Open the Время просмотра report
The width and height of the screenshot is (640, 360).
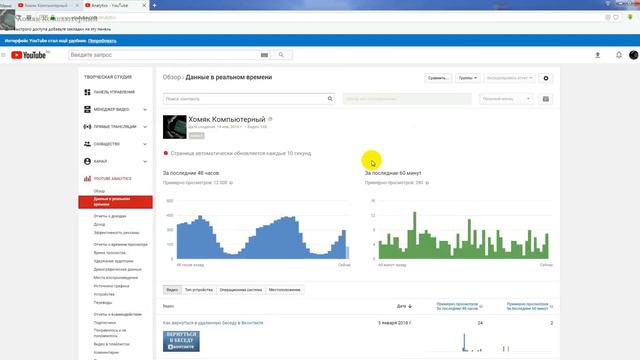(x=109, y=253)
